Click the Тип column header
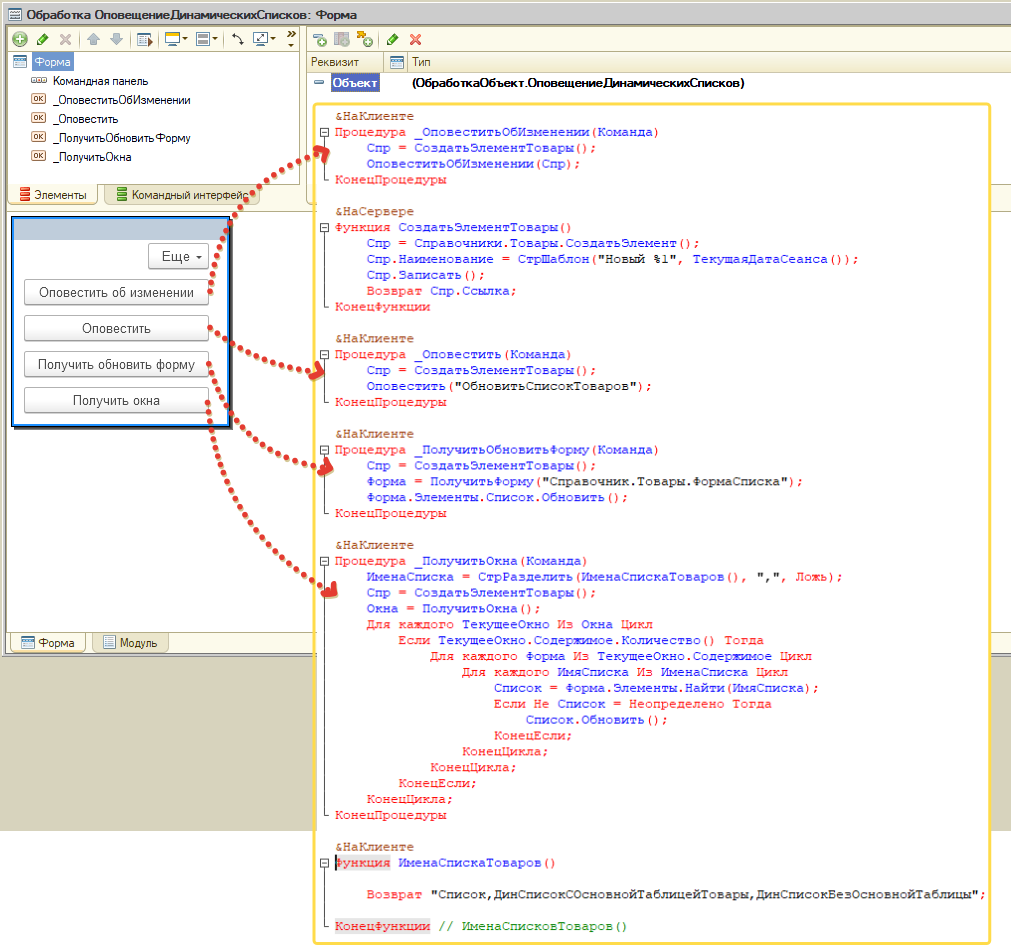Screen dimensions: 1011x945 point(421,62)
